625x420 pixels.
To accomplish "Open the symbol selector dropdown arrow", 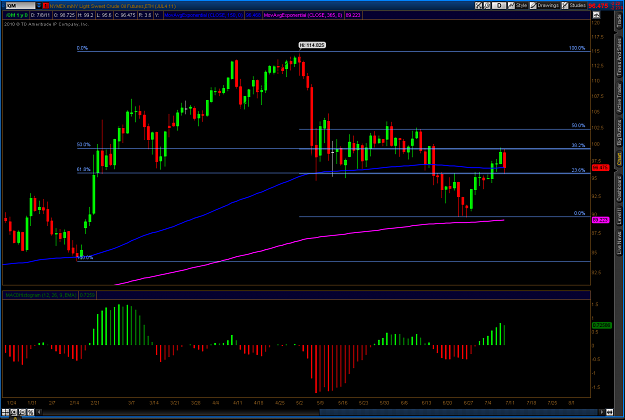I will pos(39,6).
